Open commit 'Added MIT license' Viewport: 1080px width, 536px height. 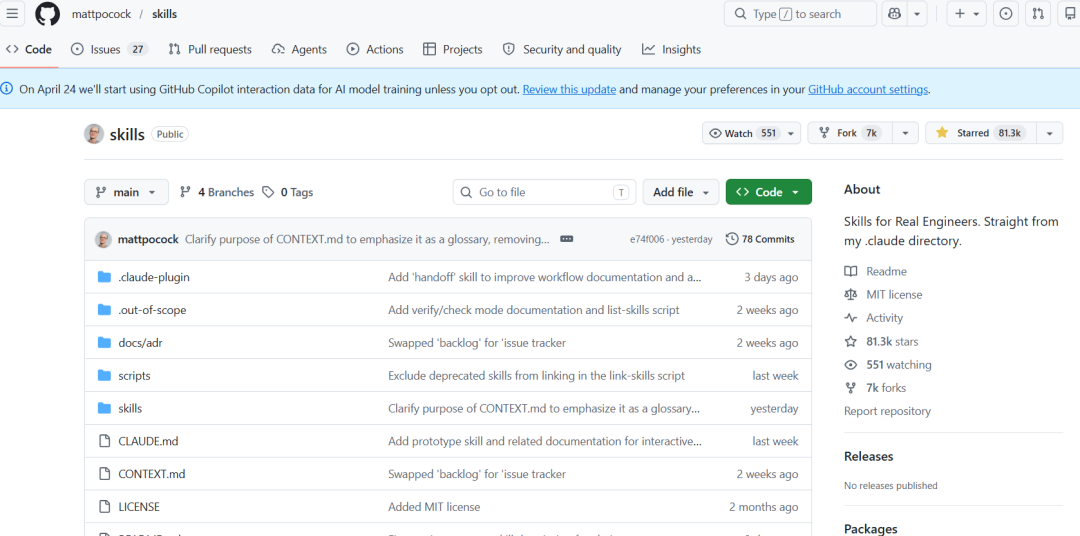tap(434, 507)
